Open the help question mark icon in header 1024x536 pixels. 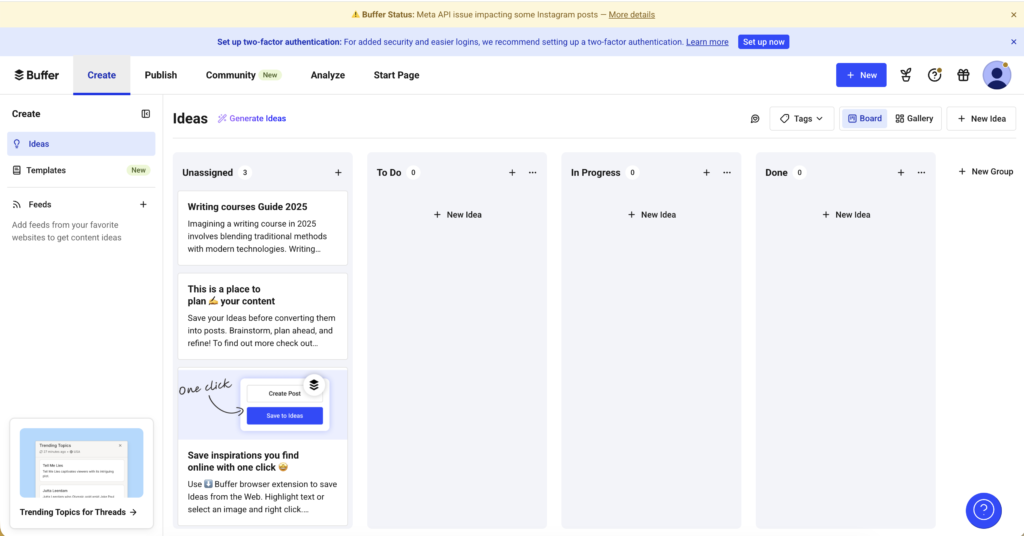pos(934,75)
